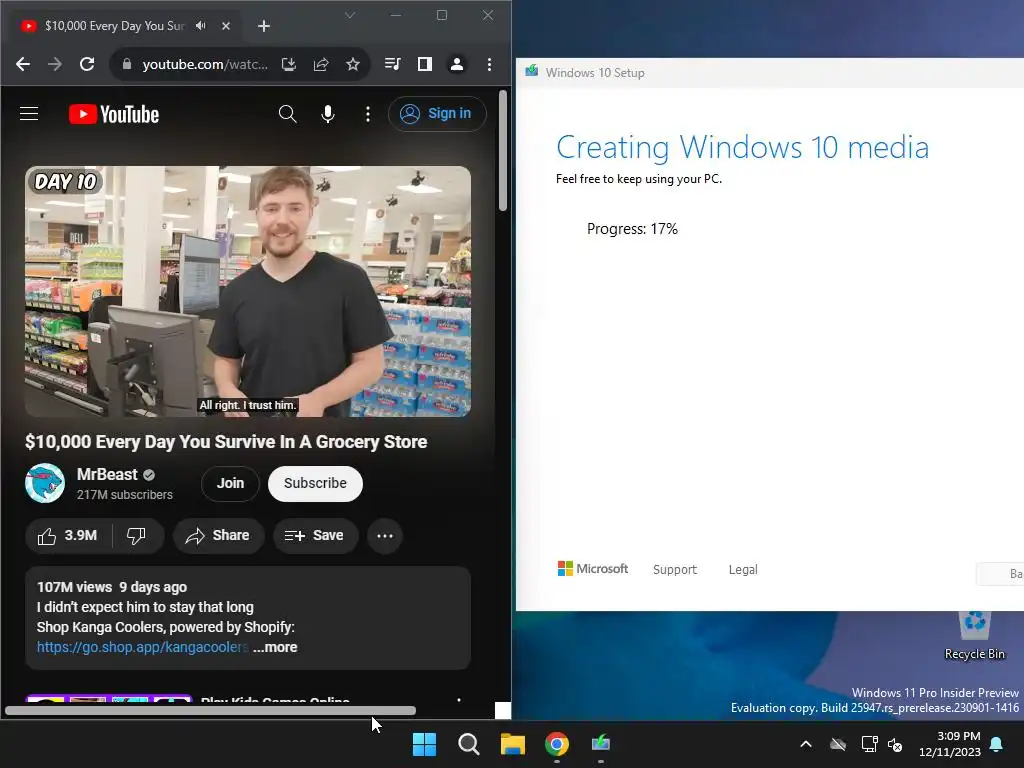Open Chrome profile avatar
Viewport: 1024px width, 768px height.
[x=456, y=64]
